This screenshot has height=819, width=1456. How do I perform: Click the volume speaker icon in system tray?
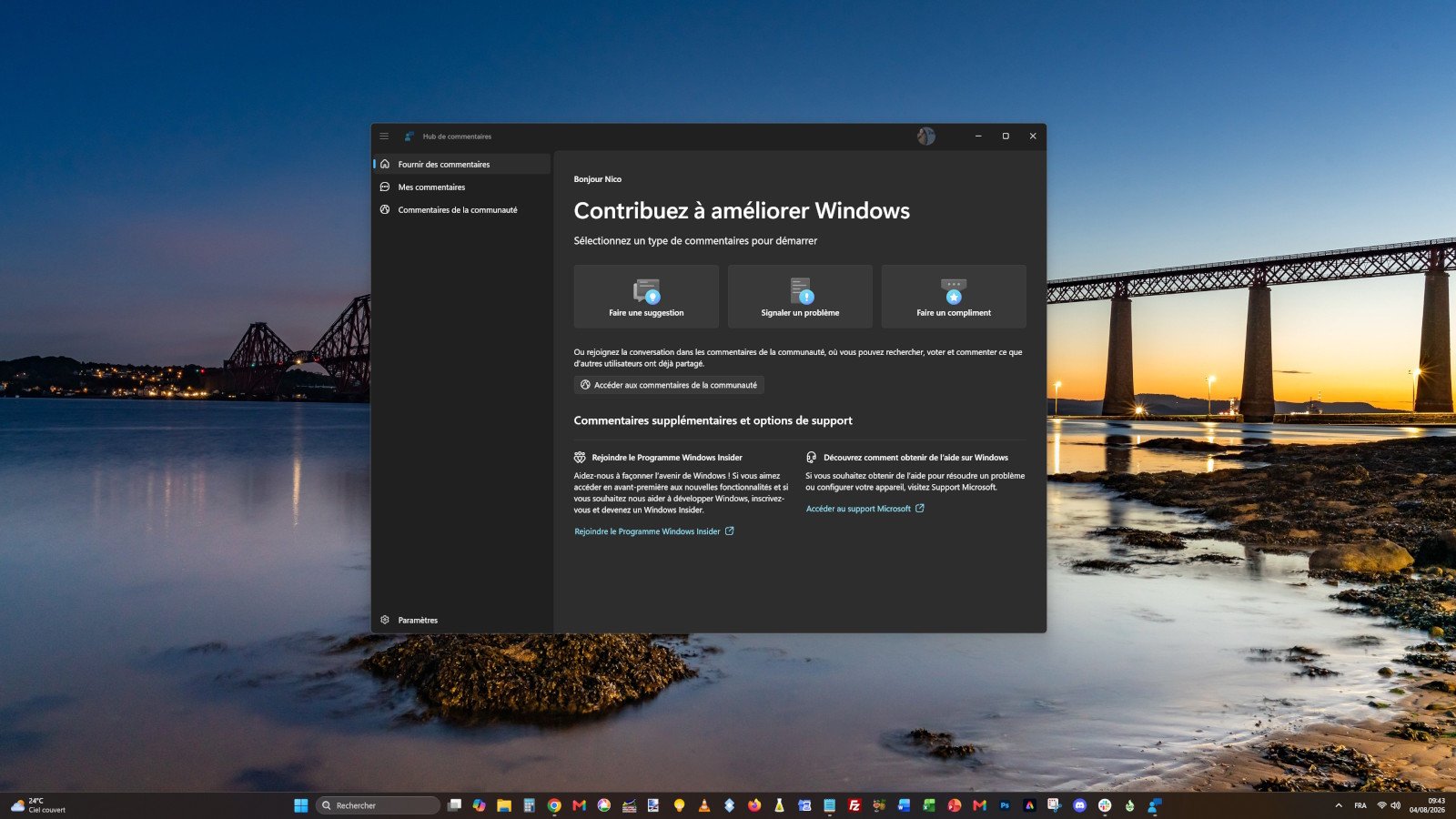(1395, 805)
